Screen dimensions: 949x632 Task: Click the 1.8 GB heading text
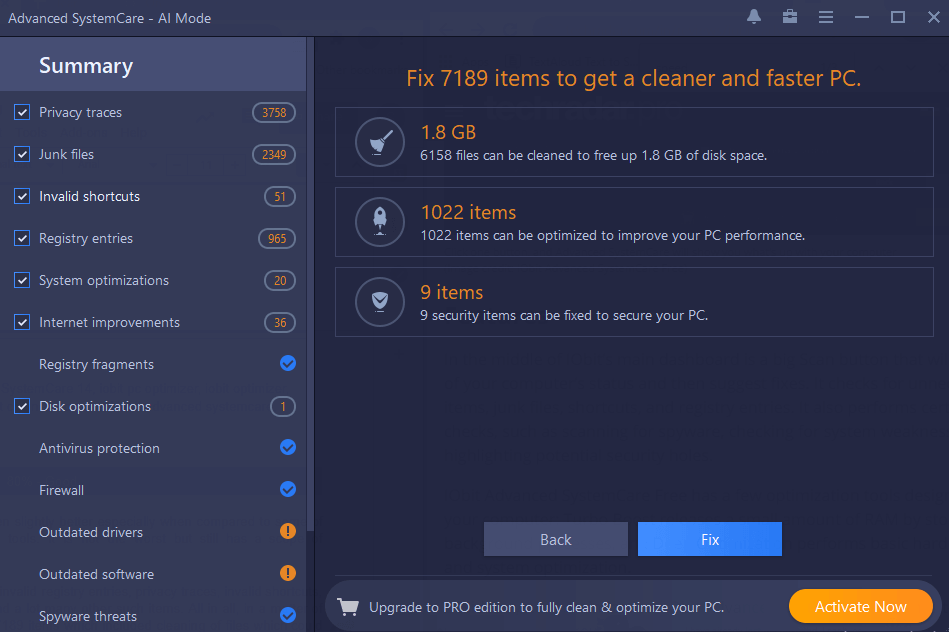click(448, 132)
